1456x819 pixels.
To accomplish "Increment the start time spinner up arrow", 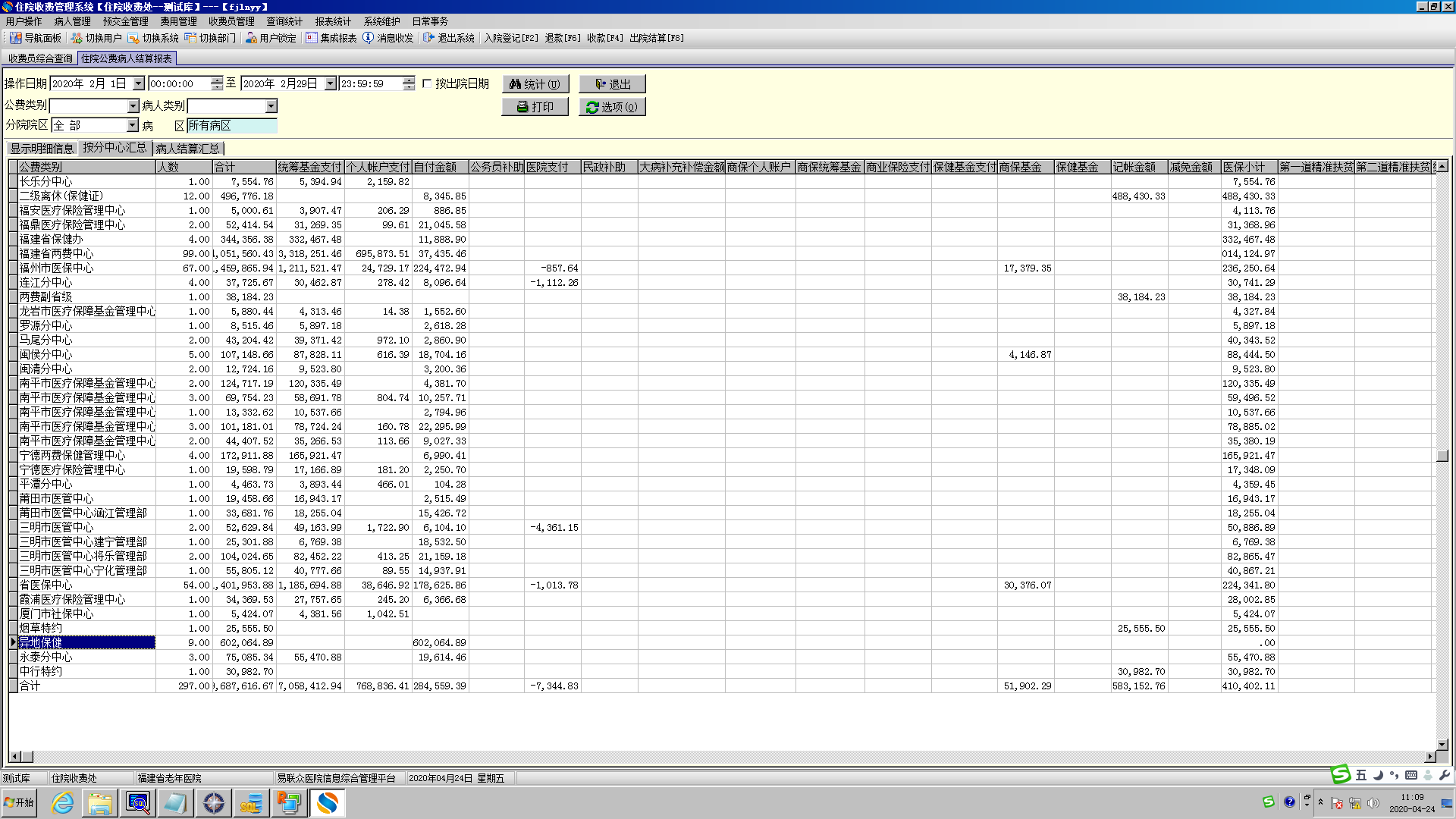I will point(217,80).
